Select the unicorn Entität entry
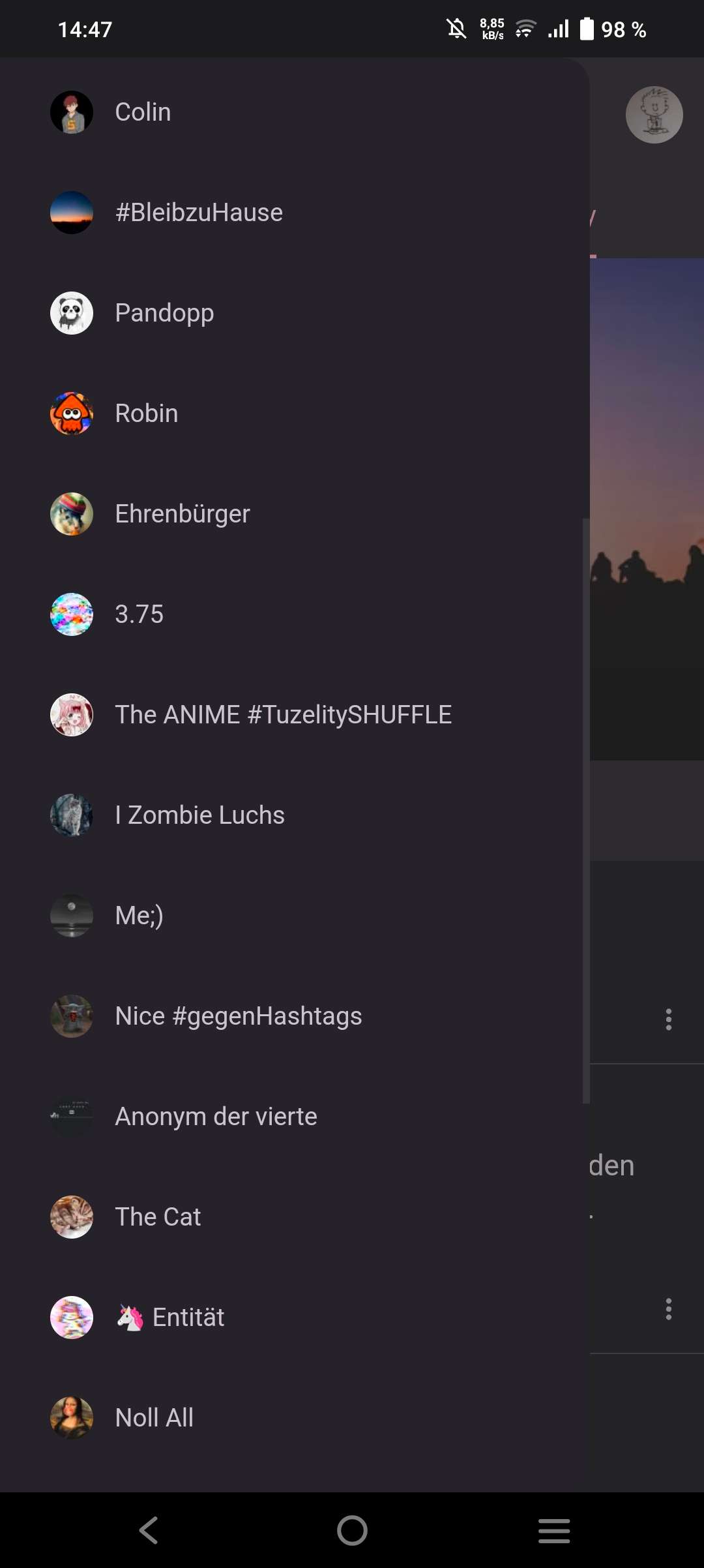Screen dimensions: 704x1568 pos(295,1318)
